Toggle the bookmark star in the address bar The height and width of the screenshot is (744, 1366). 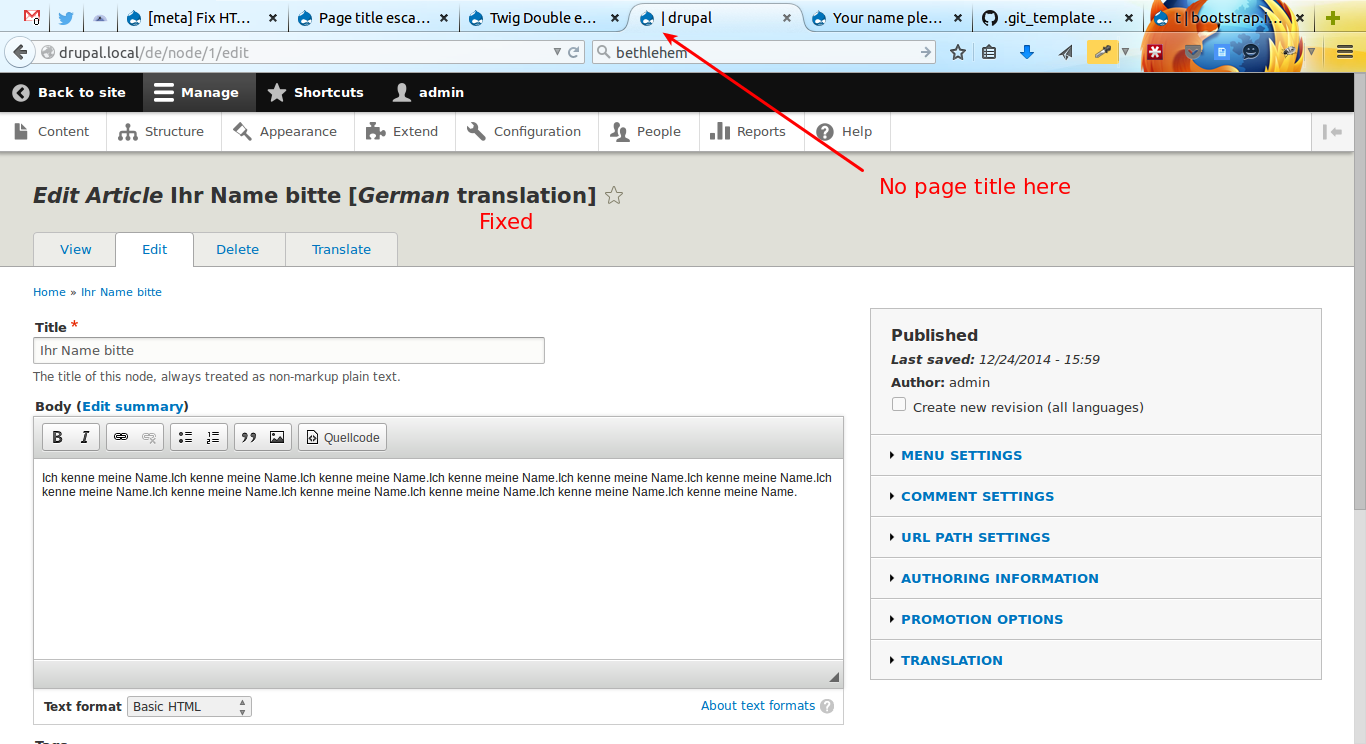tap(957, 52)
